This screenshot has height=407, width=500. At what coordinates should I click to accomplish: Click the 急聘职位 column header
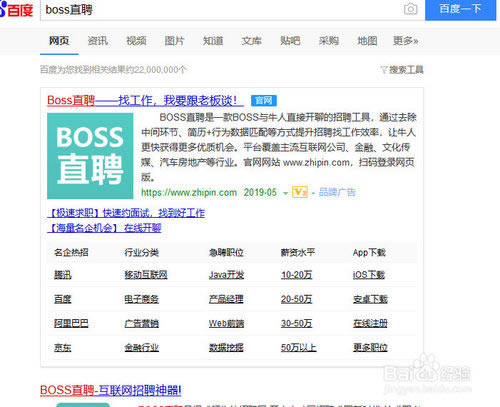click(x=226, y=253)
